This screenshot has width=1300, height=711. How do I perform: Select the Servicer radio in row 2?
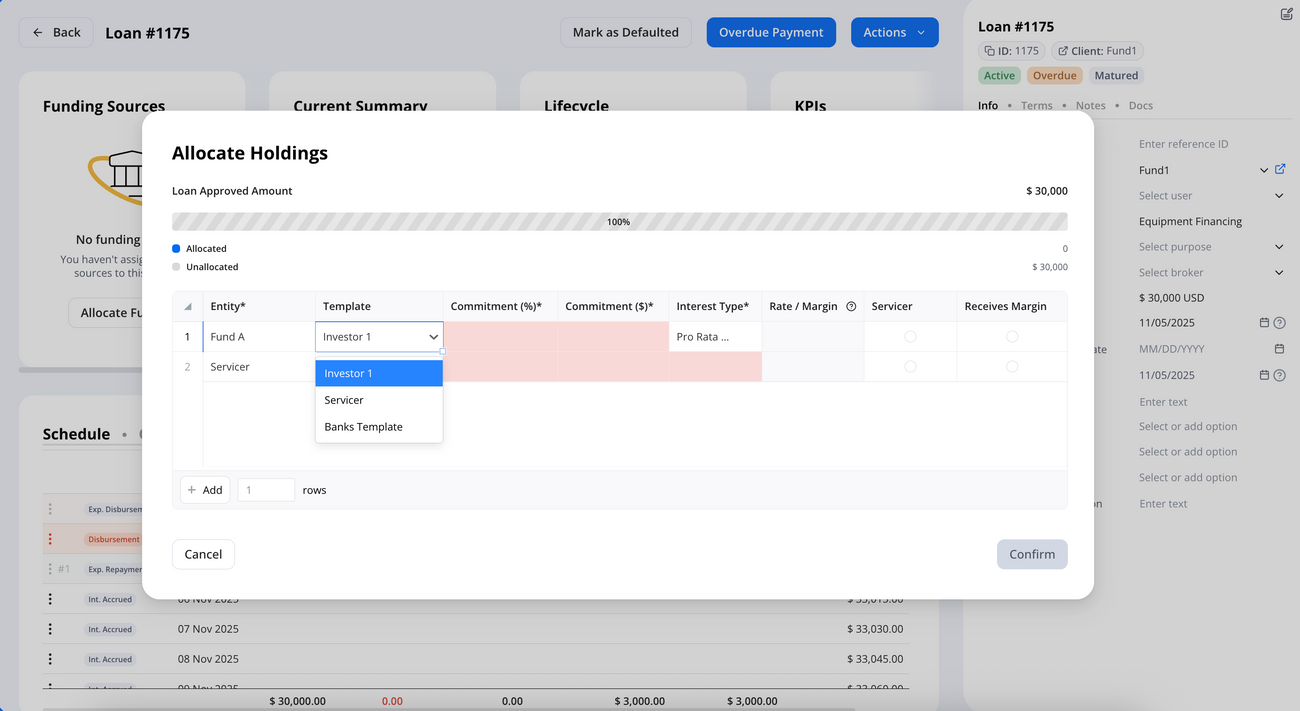[x=910, y=367]
